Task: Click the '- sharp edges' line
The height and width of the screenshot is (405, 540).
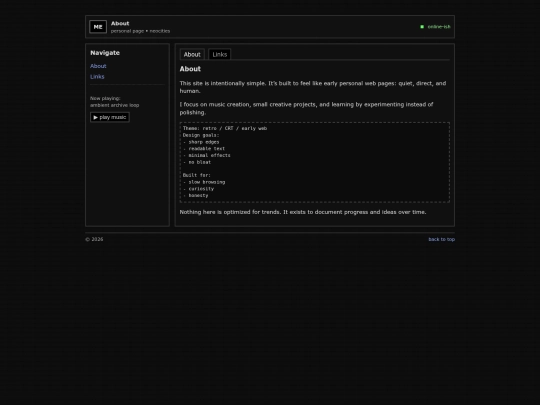Action: [x=201, y=142]
